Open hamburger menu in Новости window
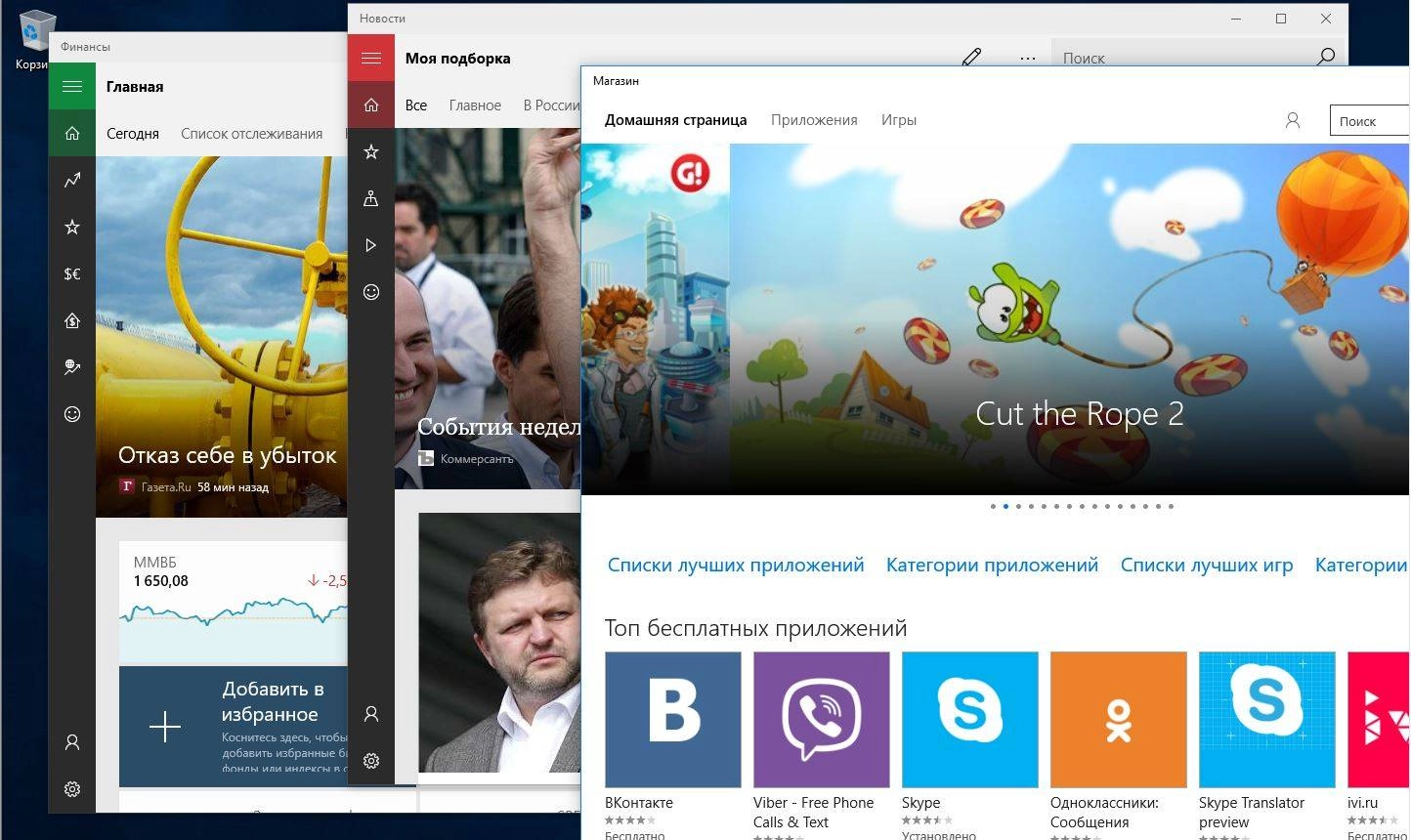1411x840 pixels. (x=371, y=59)
